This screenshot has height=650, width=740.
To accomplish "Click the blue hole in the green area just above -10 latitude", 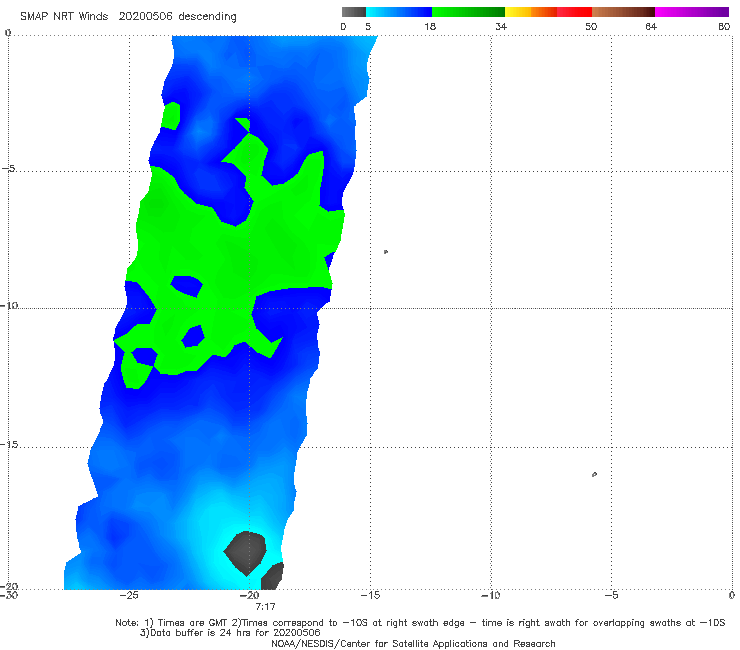I will pos(187,286).
